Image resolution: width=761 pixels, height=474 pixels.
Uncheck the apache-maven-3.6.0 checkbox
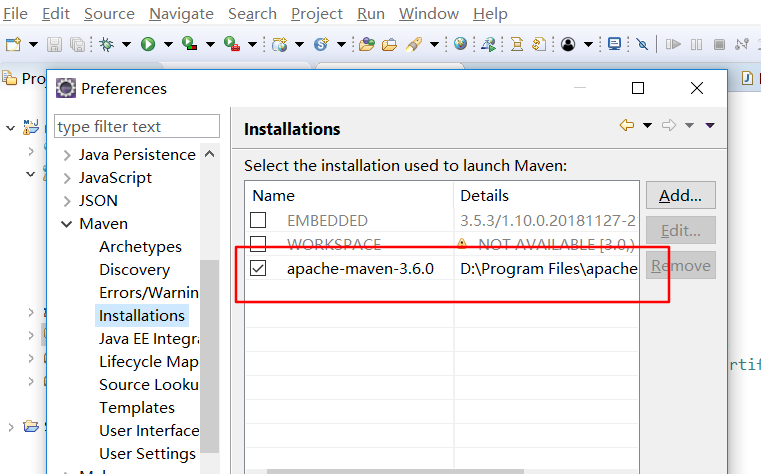258,268
